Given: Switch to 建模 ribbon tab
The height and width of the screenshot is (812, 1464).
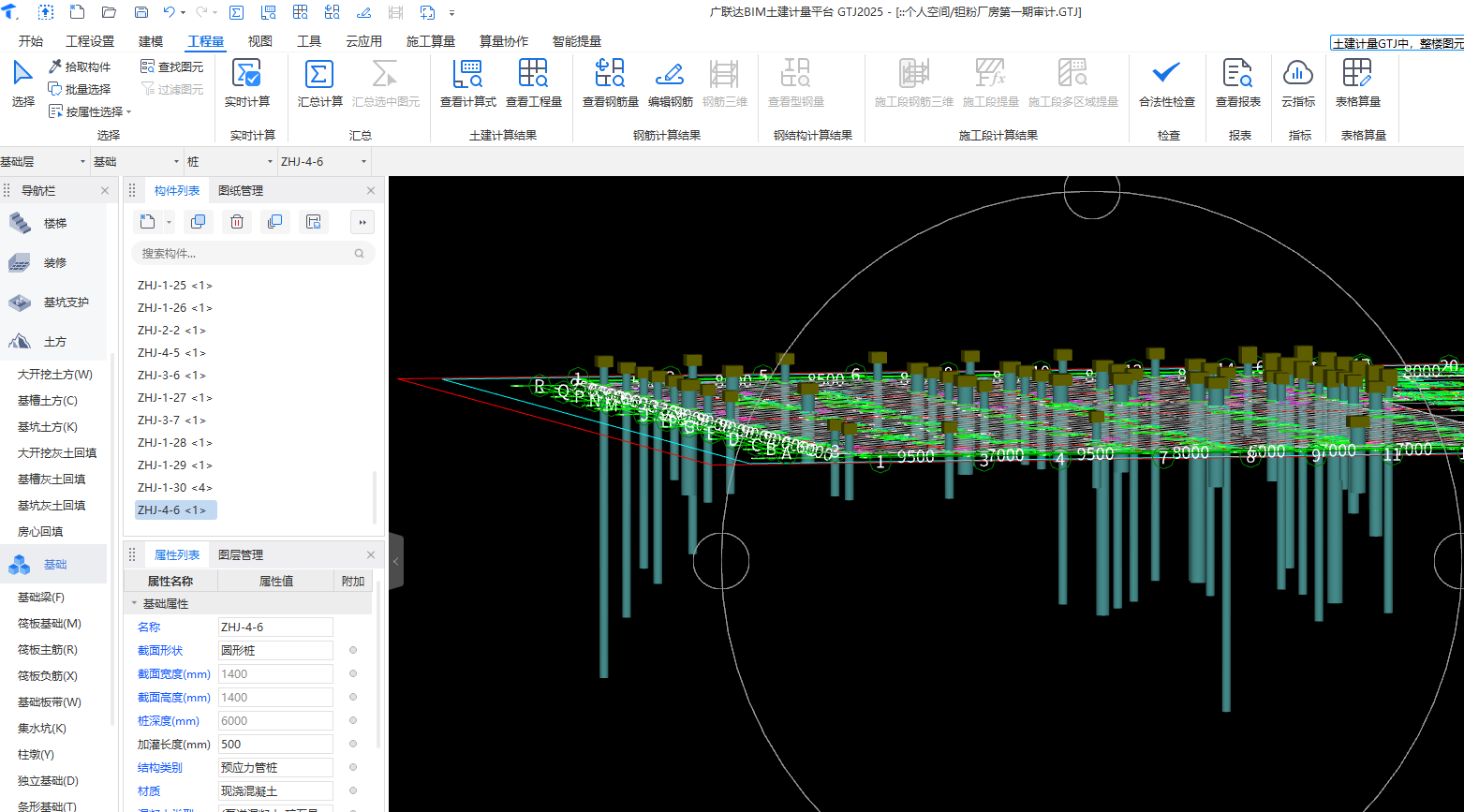Looking at the screenshot, I should (x=151, y=41).
